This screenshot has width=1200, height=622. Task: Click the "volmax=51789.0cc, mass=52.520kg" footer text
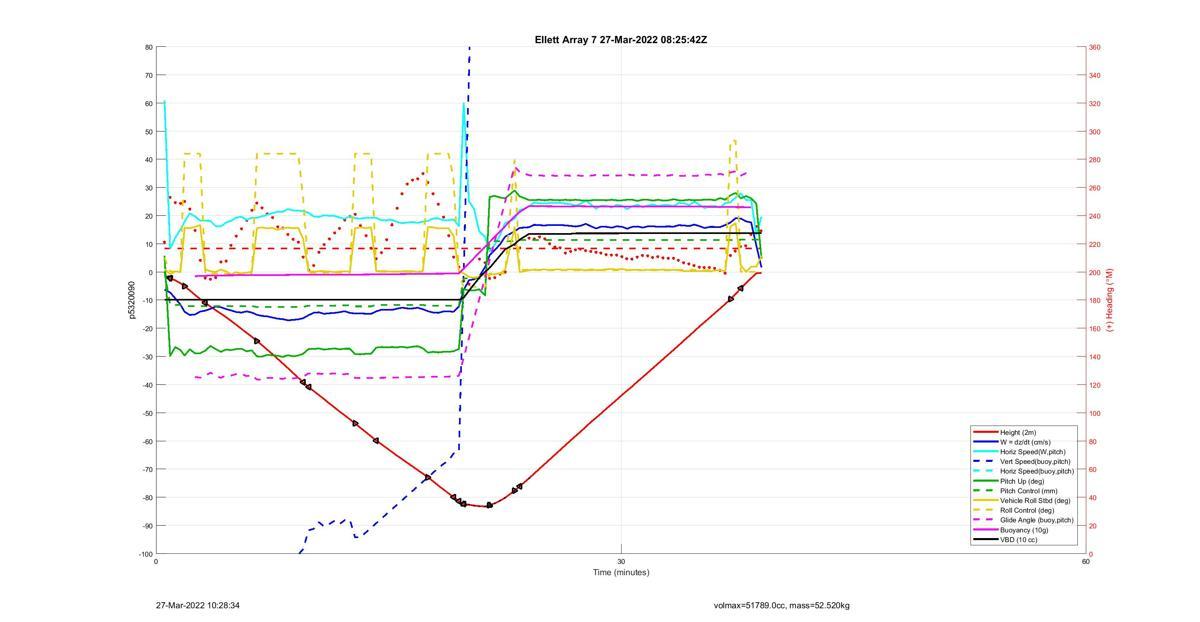pos(782,605)
